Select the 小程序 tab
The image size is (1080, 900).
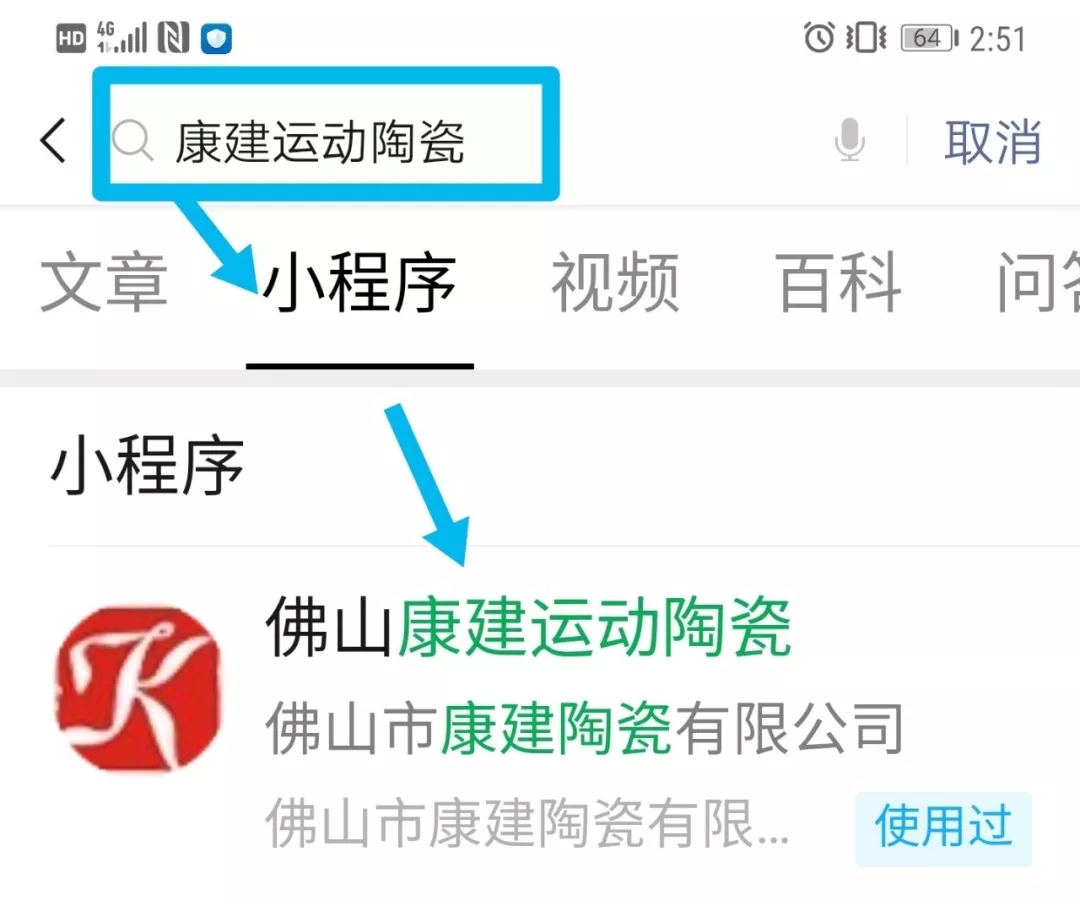tap(359, 282)
